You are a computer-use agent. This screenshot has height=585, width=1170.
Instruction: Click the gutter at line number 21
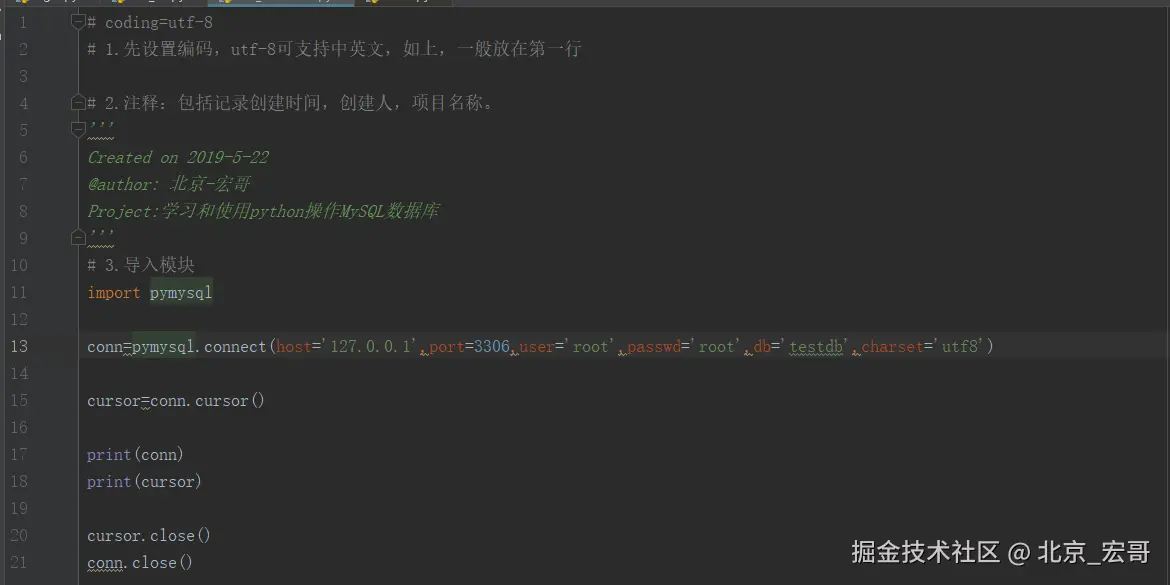point(19,563)
